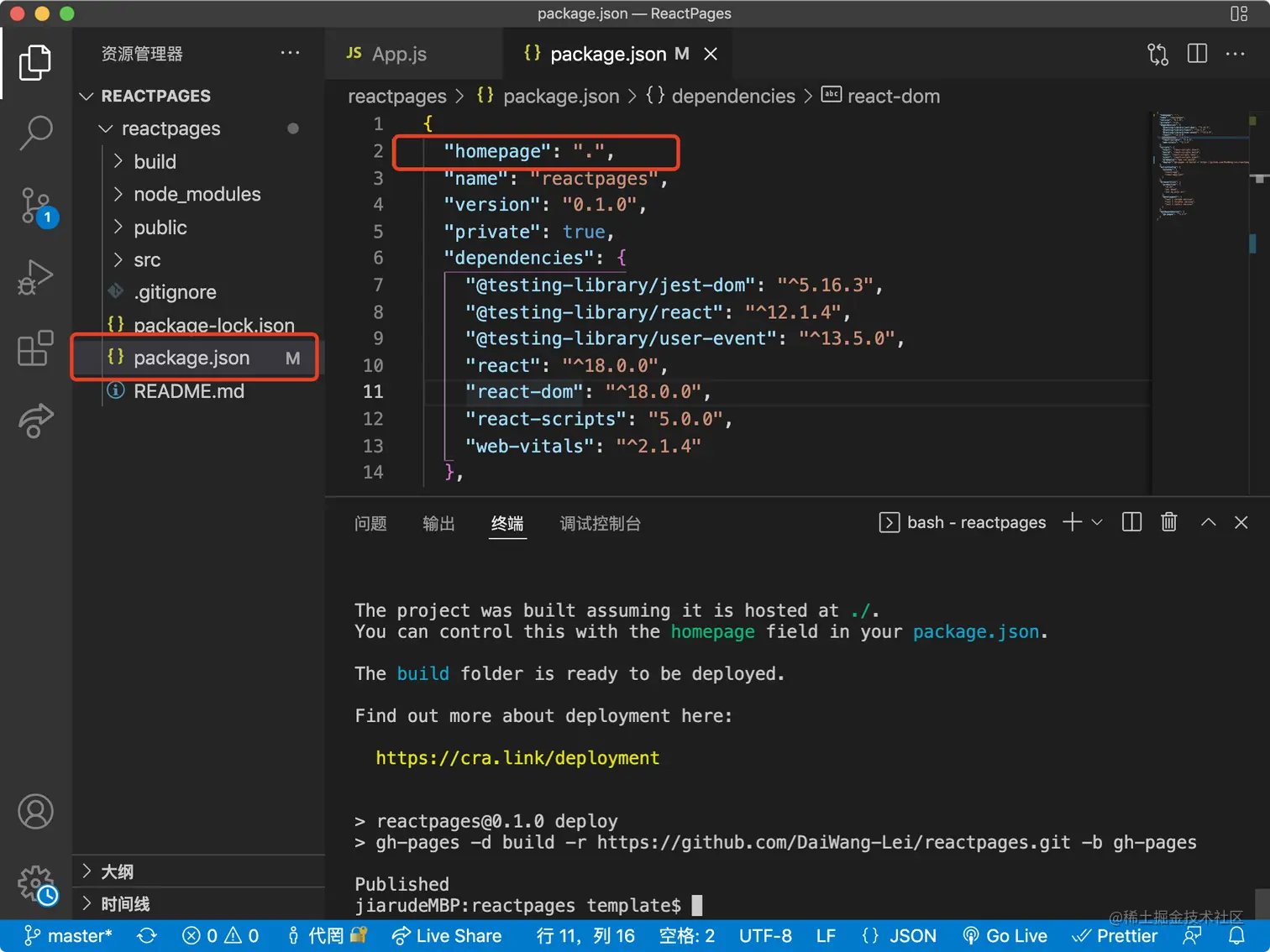Click the 代码 status bar item

click(327, 936)
